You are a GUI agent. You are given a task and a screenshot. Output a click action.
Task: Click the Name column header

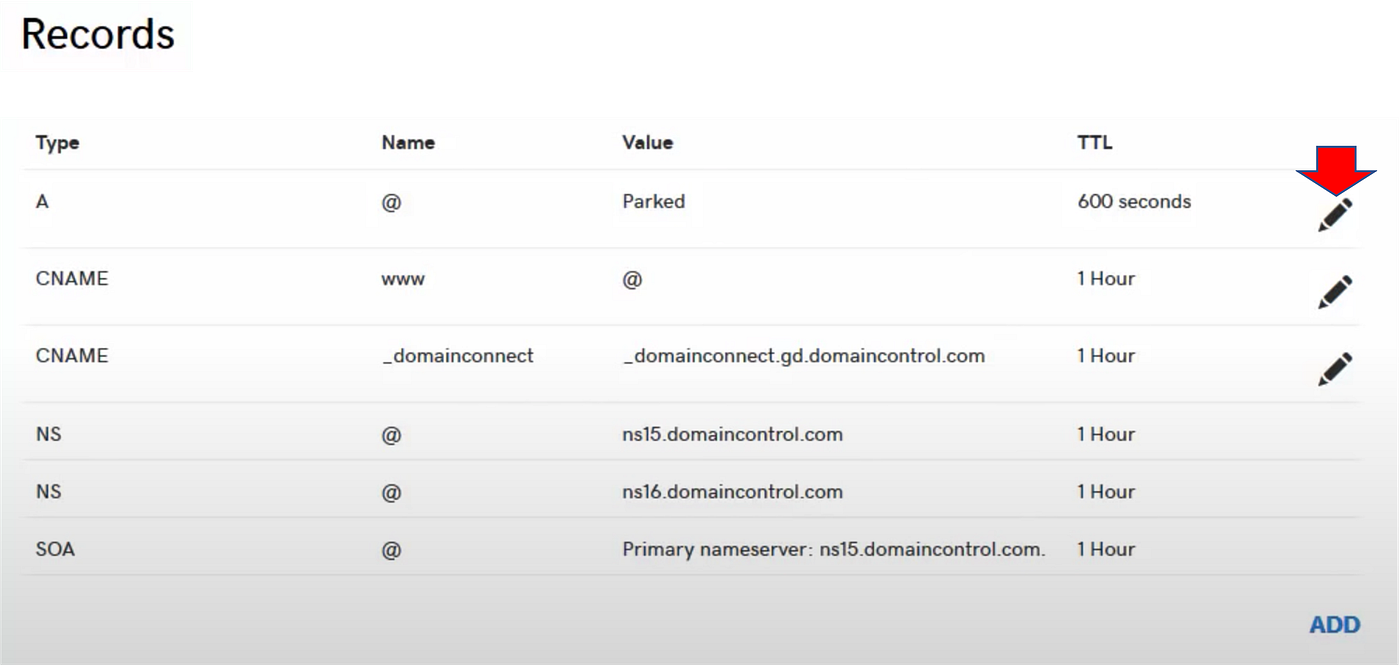408,142
